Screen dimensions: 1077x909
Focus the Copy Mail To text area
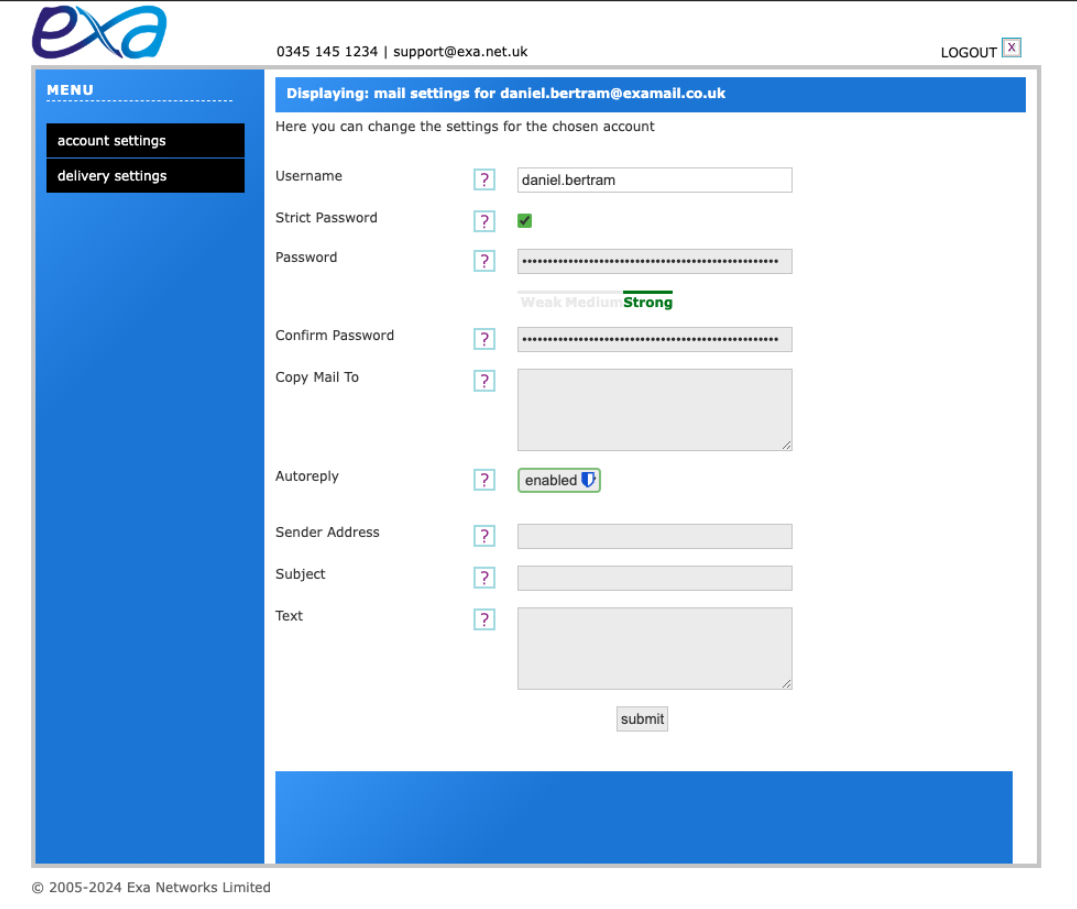click(x=654, y=410)
